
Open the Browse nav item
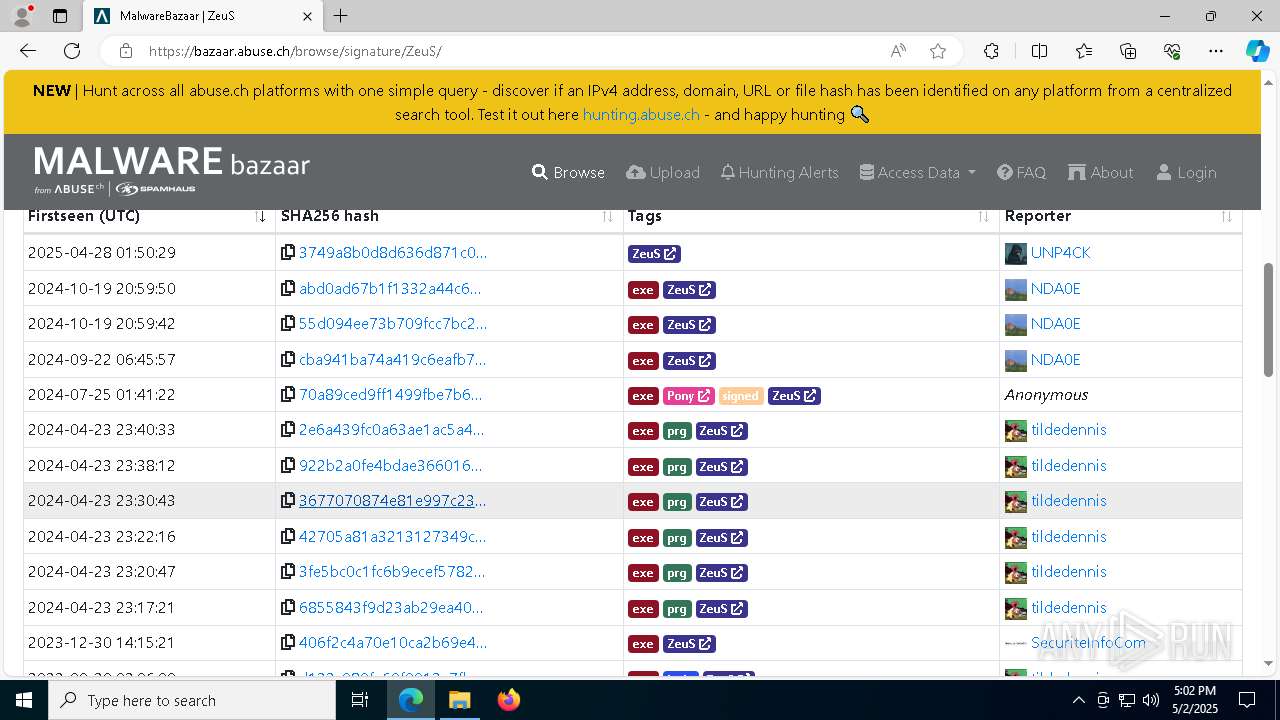(568, 172)
